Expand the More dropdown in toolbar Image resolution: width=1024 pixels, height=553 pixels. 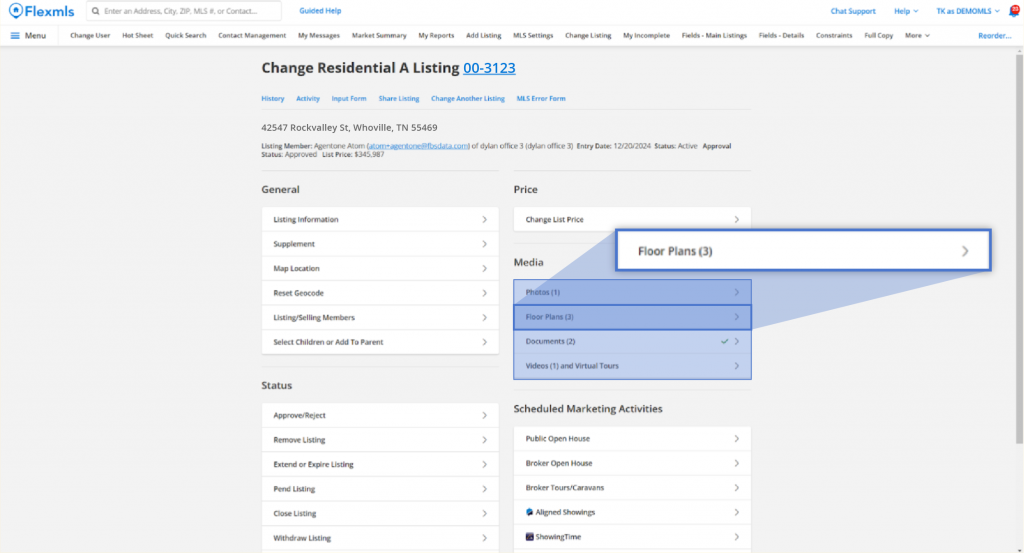coord(917,35)
